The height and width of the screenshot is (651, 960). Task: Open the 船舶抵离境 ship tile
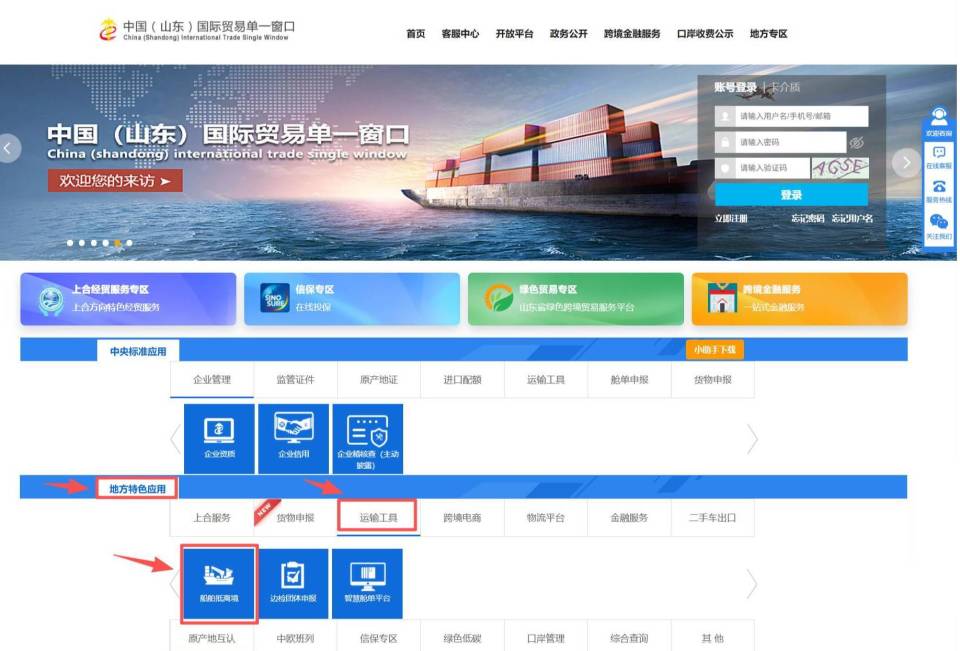pos(219,584)
